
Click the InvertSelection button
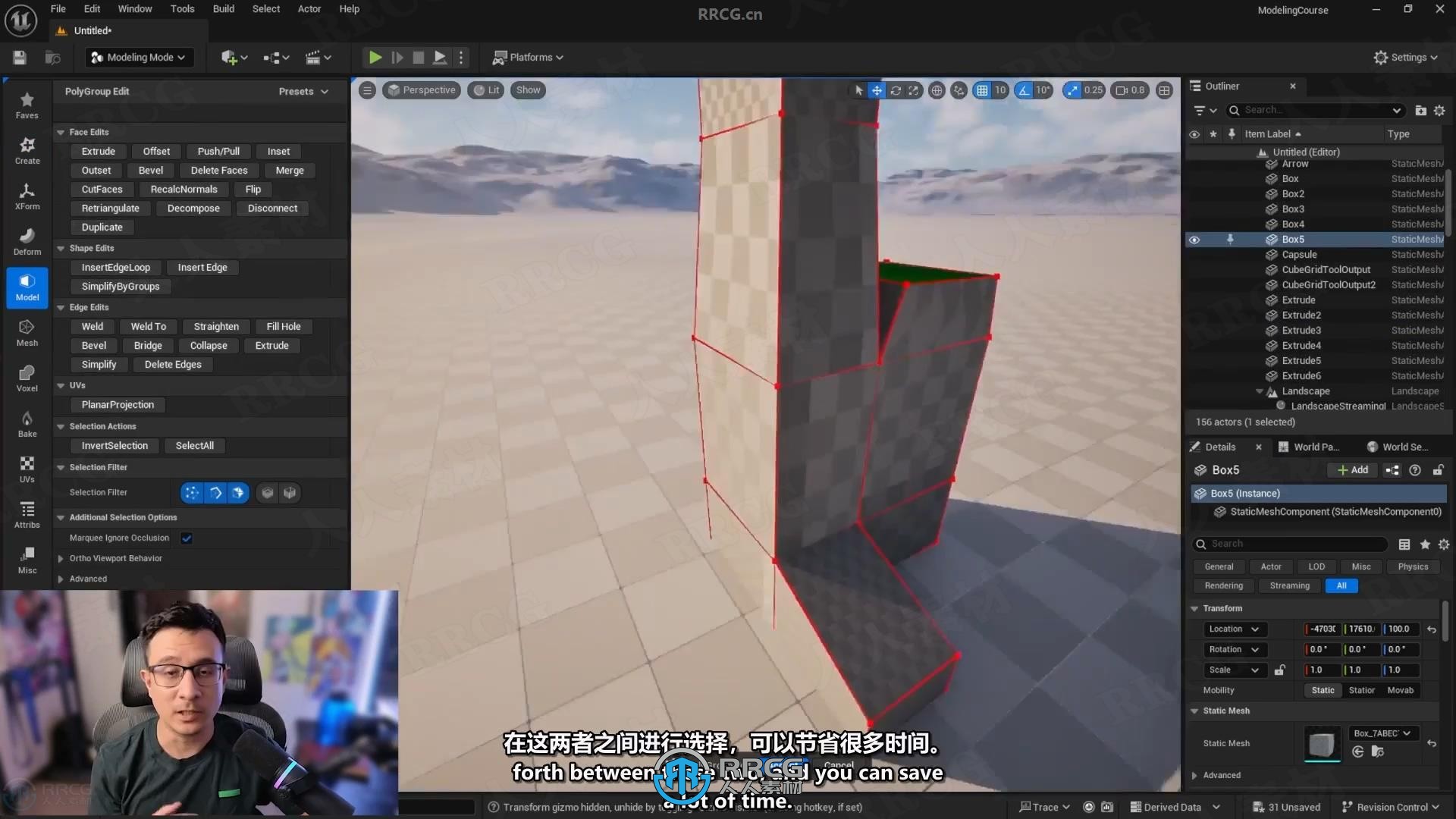tap(115, 446)
